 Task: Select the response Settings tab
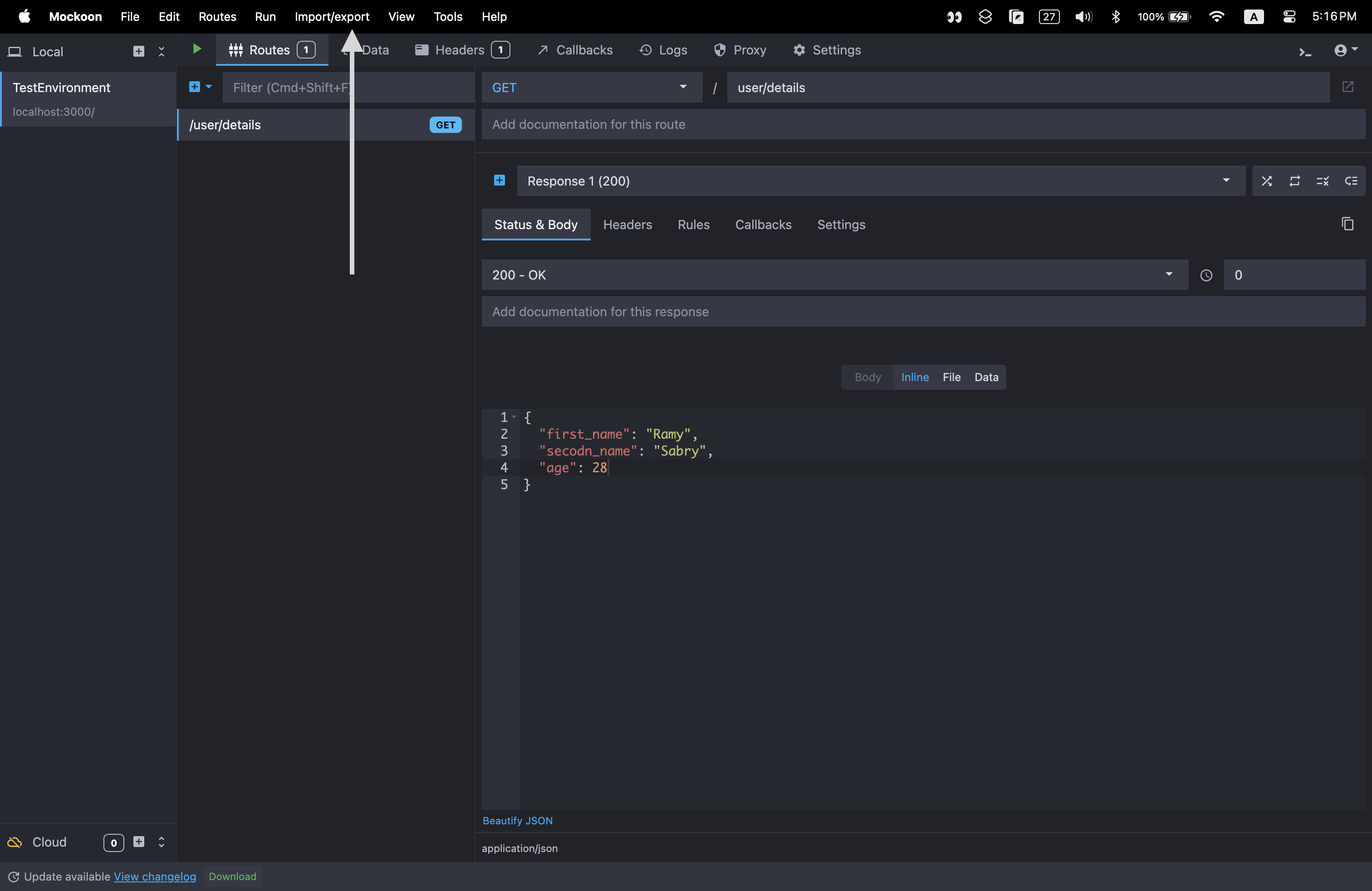tap(841, 224)
